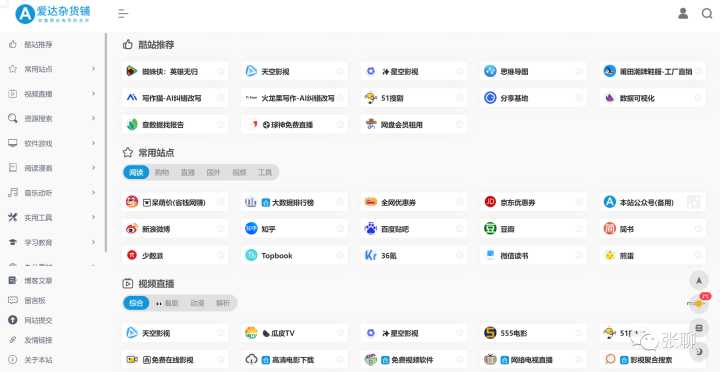Click the 51搜剧 icon under 酷站推荐
The width and height of the screenshot is (720, 372).
[x=371, y=98]
